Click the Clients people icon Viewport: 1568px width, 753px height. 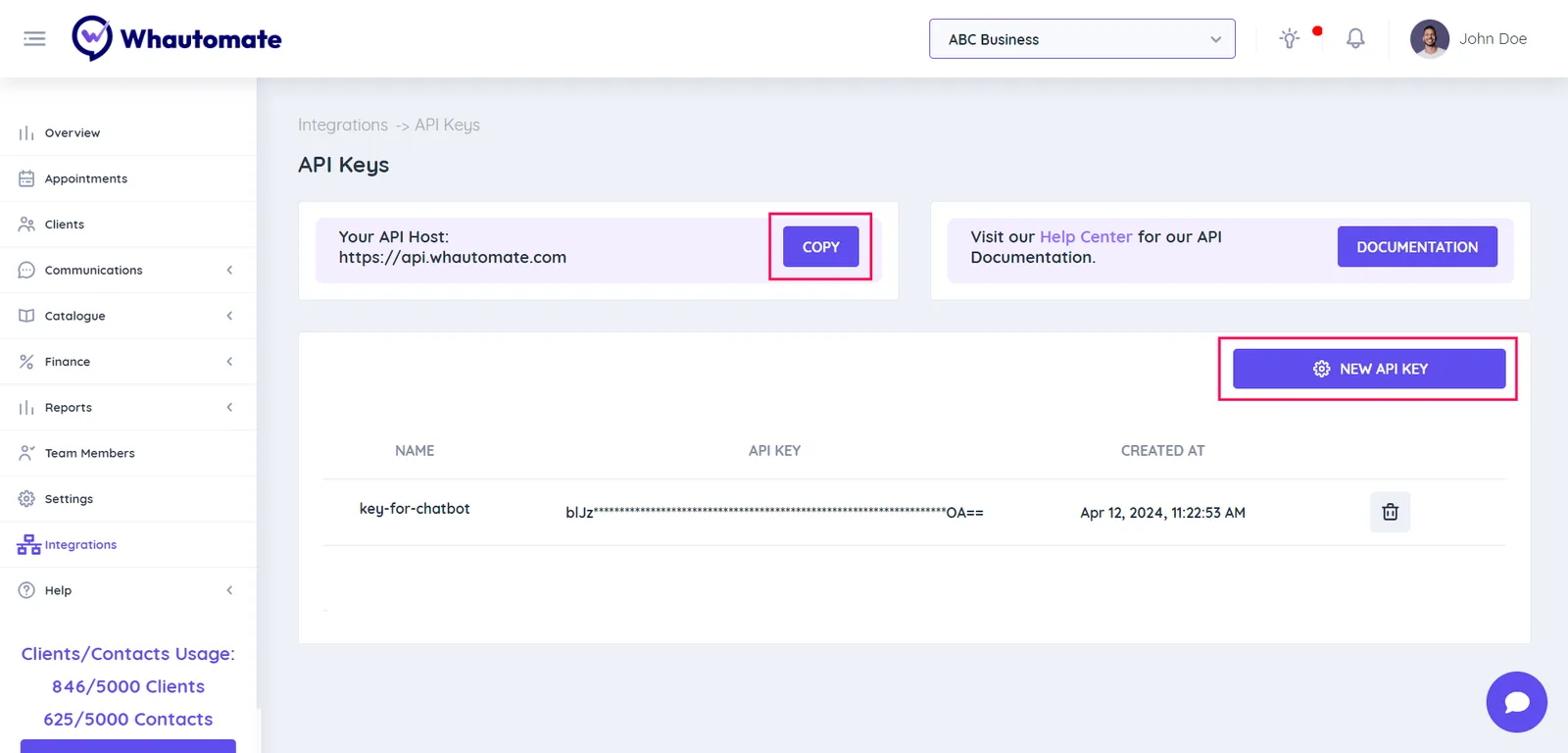click(x=26, y=225)
